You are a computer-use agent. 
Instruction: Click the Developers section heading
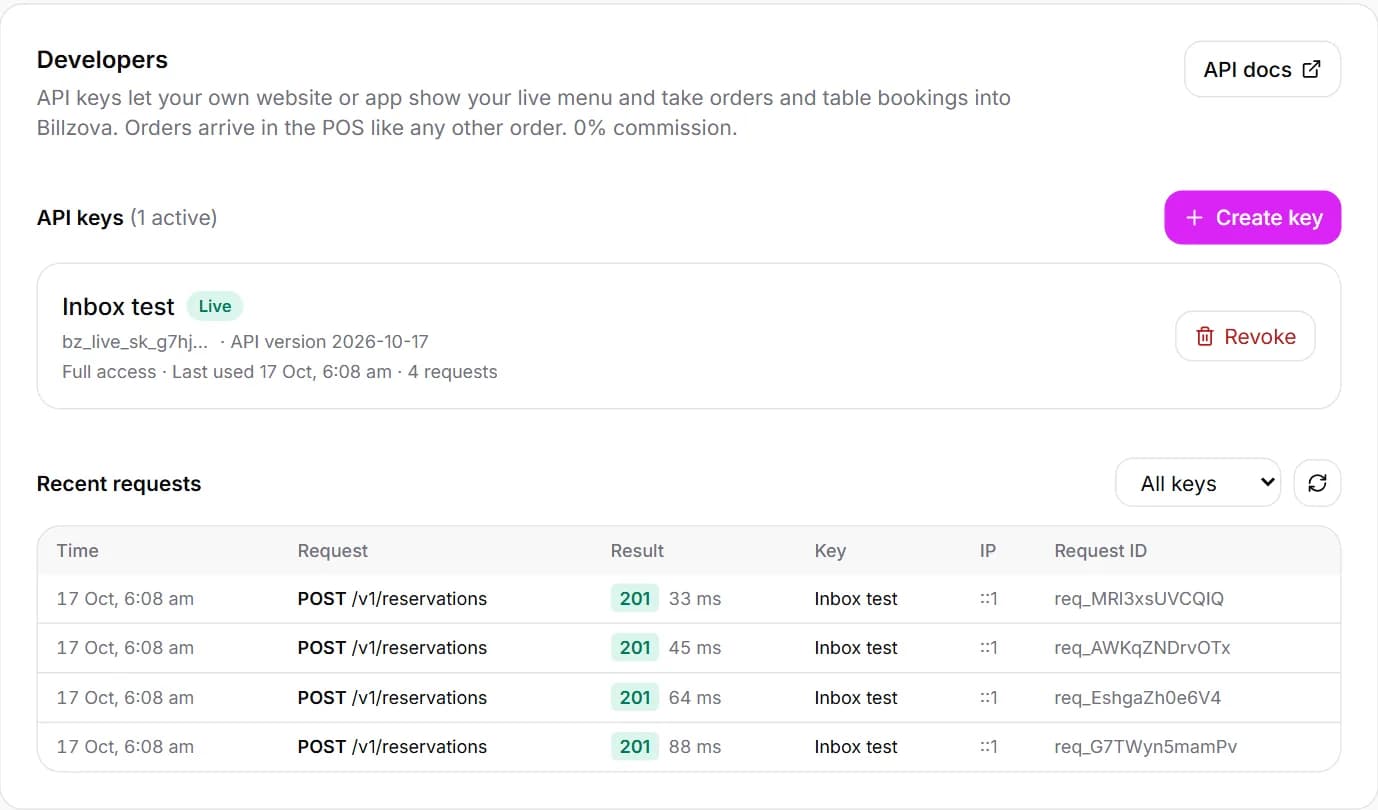tap(102, 60)
